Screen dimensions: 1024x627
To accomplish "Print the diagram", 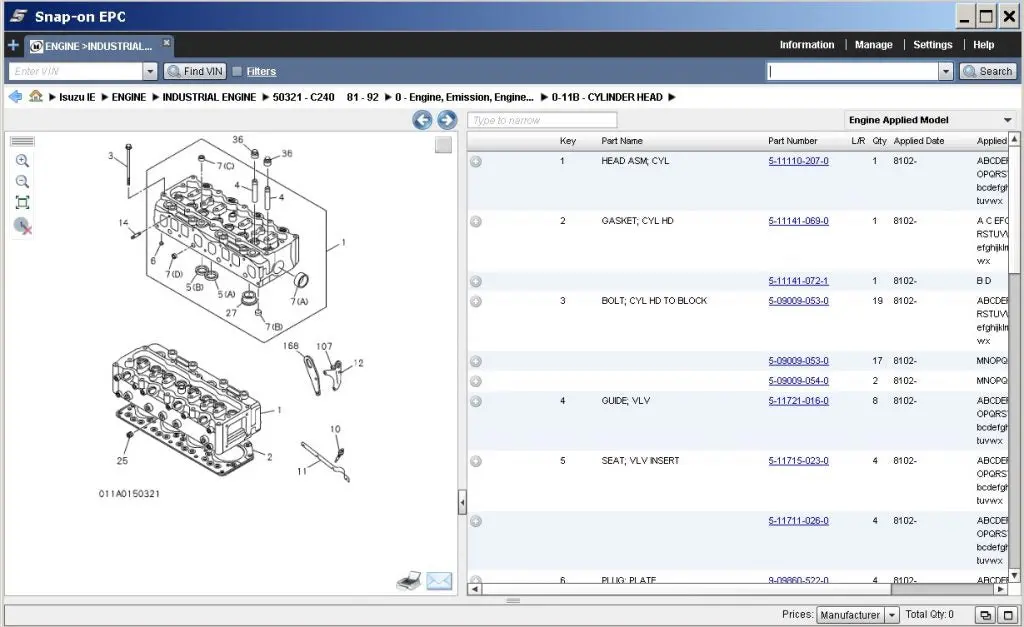I will tap(409, 581).
